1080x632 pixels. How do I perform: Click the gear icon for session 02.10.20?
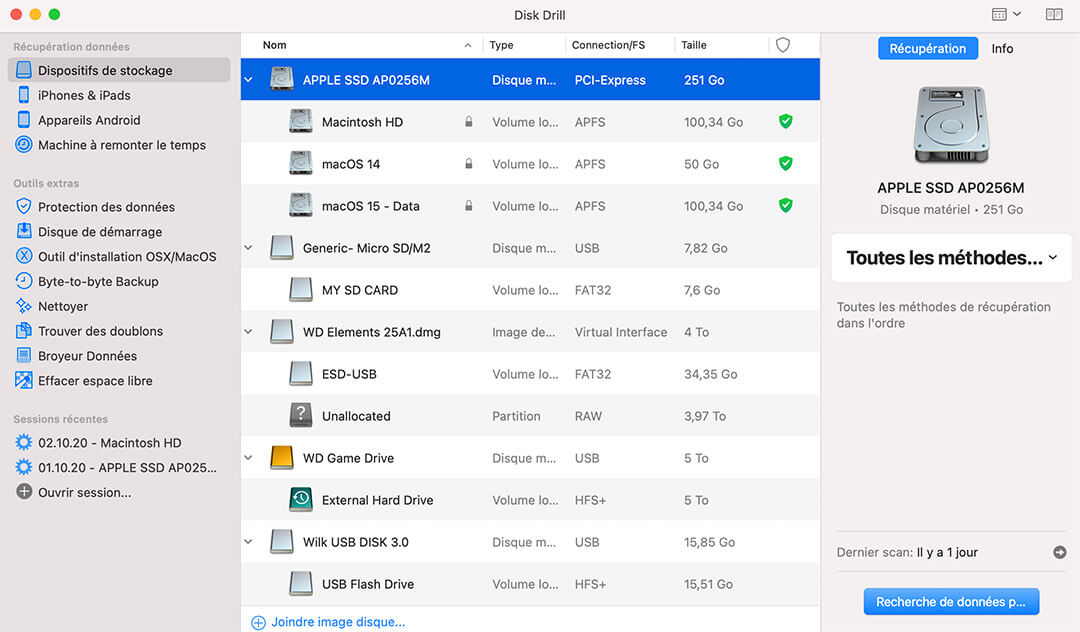(x=23, y=442)
